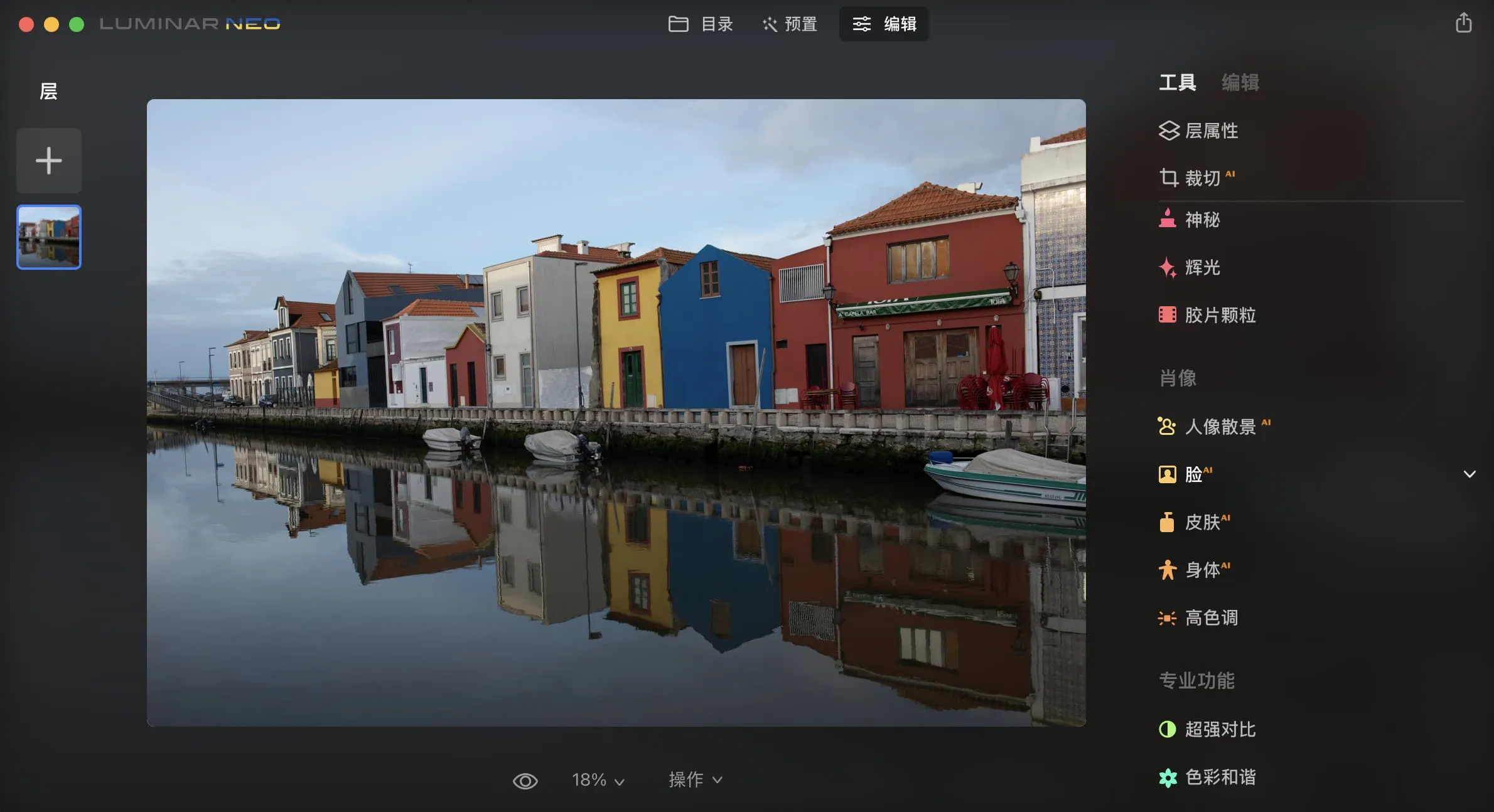Open the 辉光 glow tool icon
This screenshot has width=1494, height=812.
tap(1168, 267)
